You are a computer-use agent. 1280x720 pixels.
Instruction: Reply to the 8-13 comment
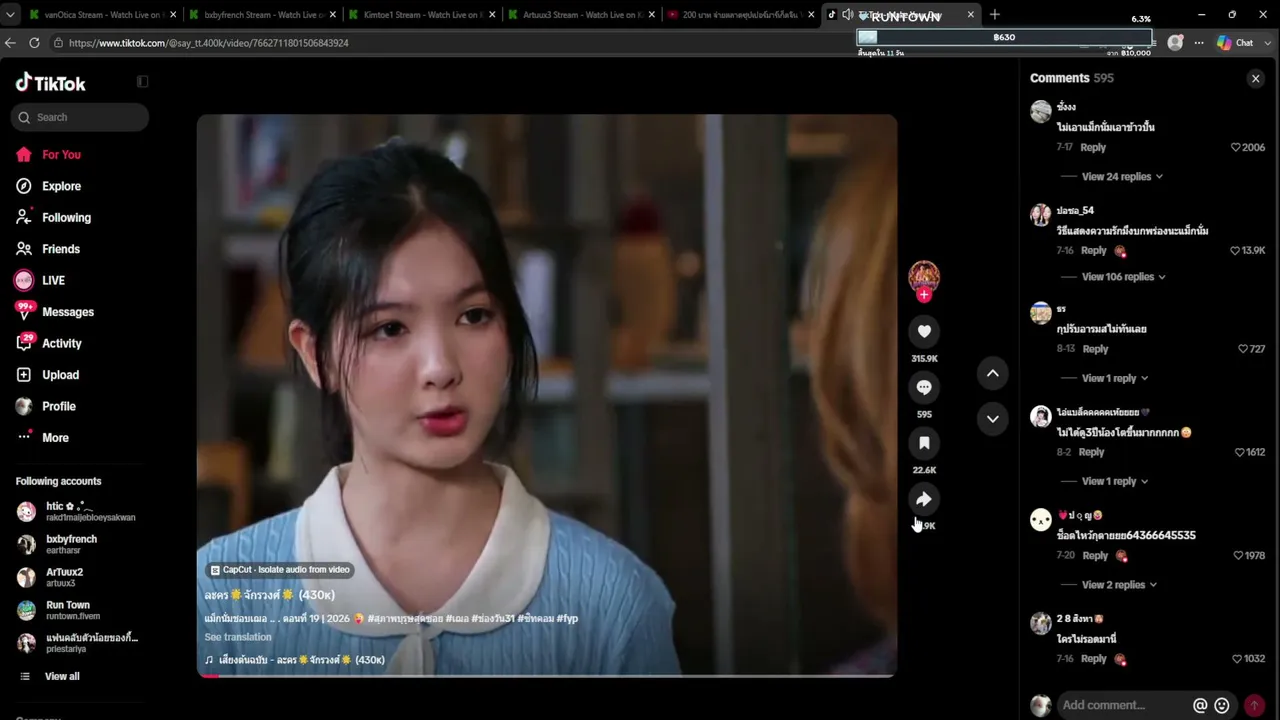[x=1095, y=349]
